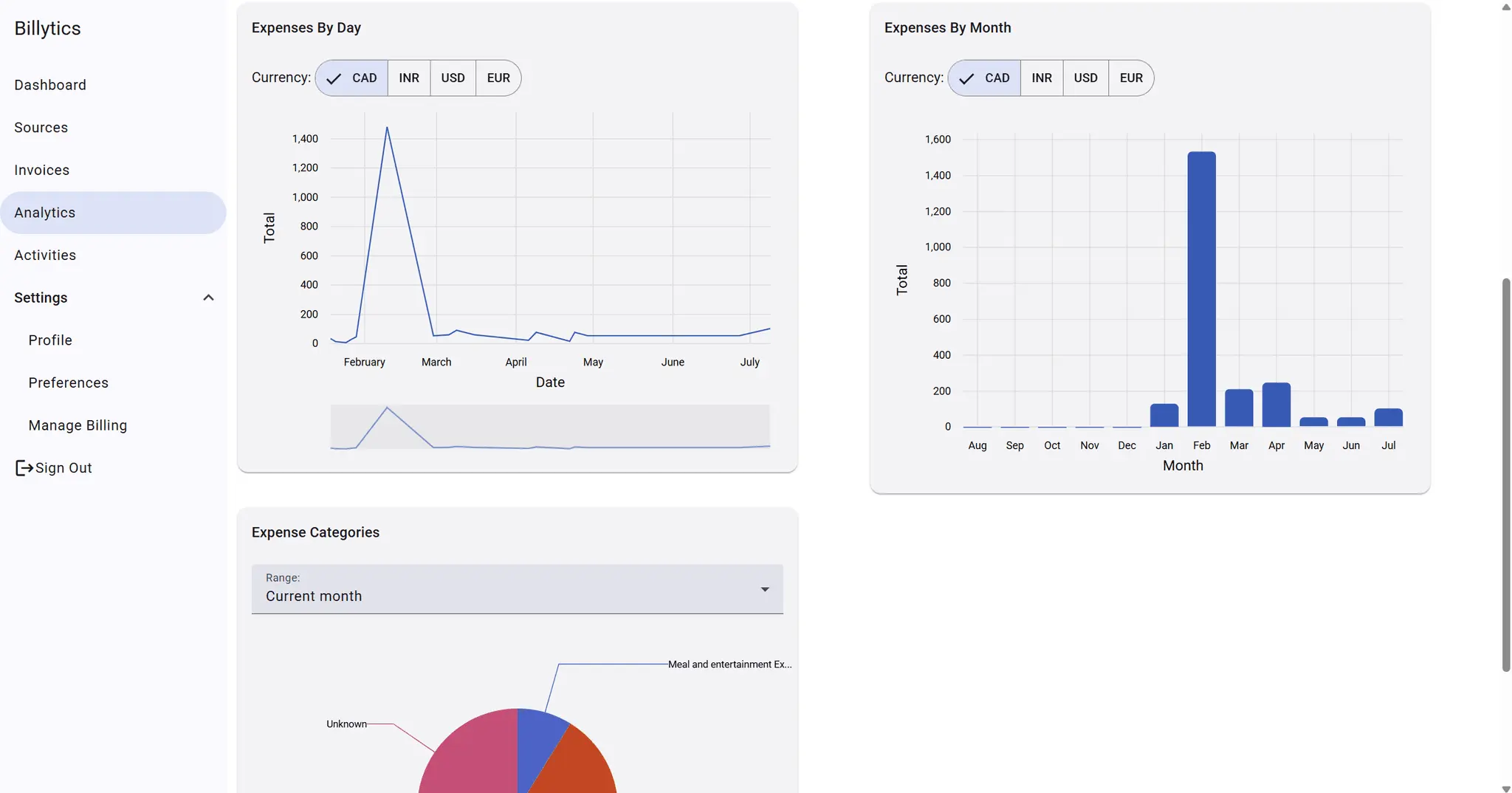Click the scrollbar down arrow
The height and width of the screenshot is (793, 1512).
click(1506, 788)
